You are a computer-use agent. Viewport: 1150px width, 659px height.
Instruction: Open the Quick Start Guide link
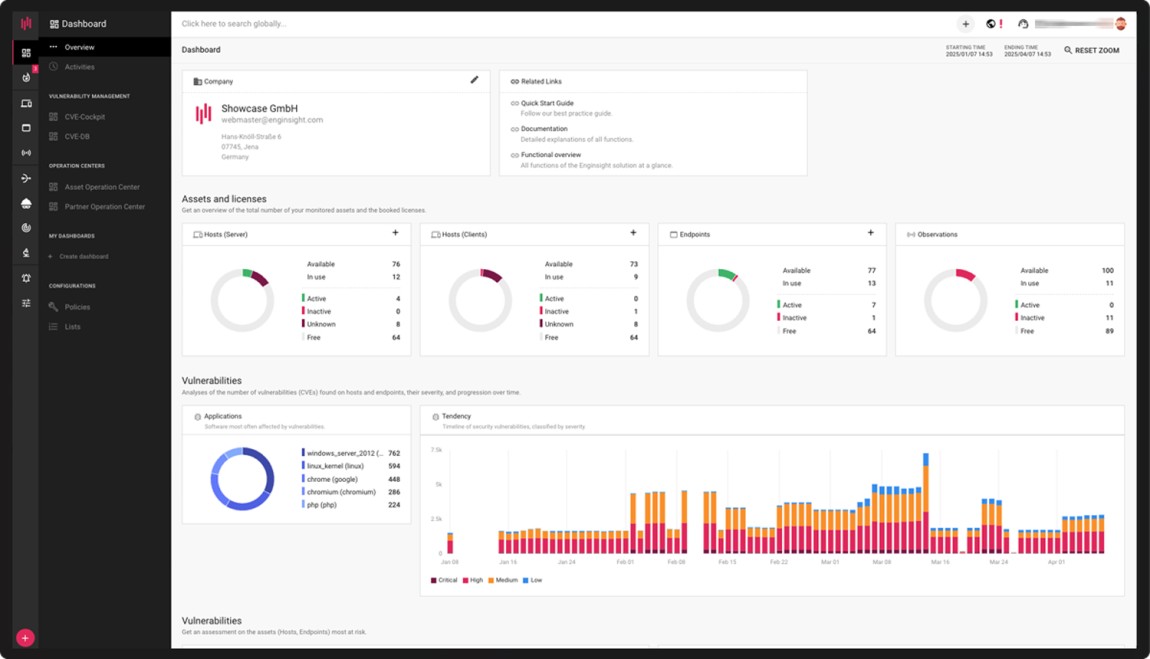pyautogui.click(x=547, y=103)
